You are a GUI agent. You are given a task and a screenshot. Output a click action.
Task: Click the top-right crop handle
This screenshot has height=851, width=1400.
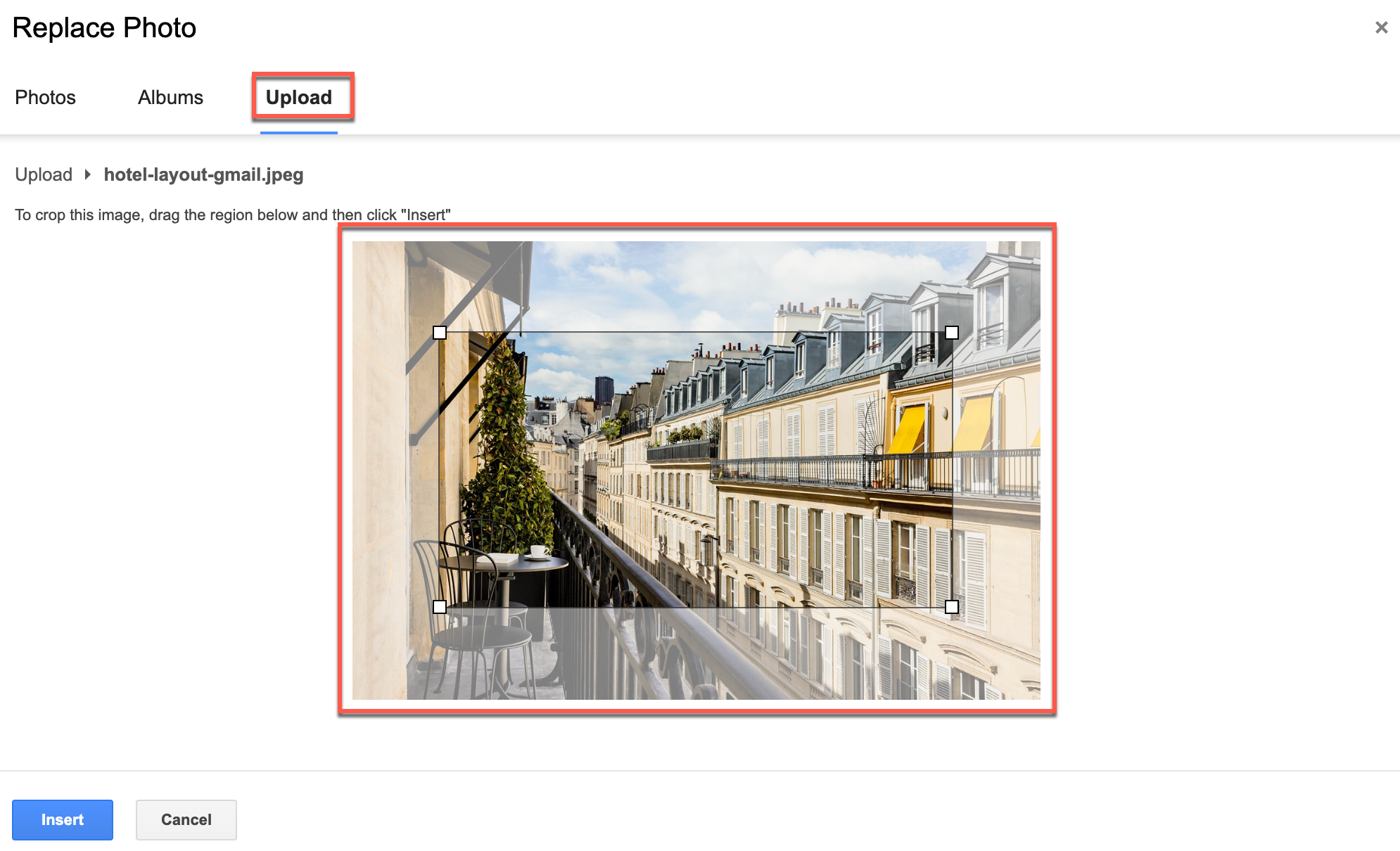coord(952,333)
